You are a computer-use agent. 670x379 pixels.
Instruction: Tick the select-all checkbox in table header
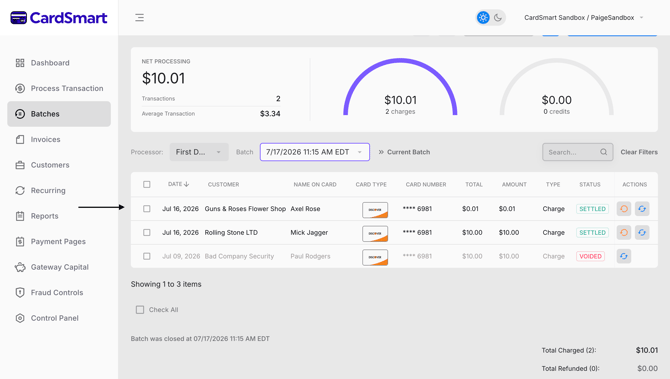point(147,185)
